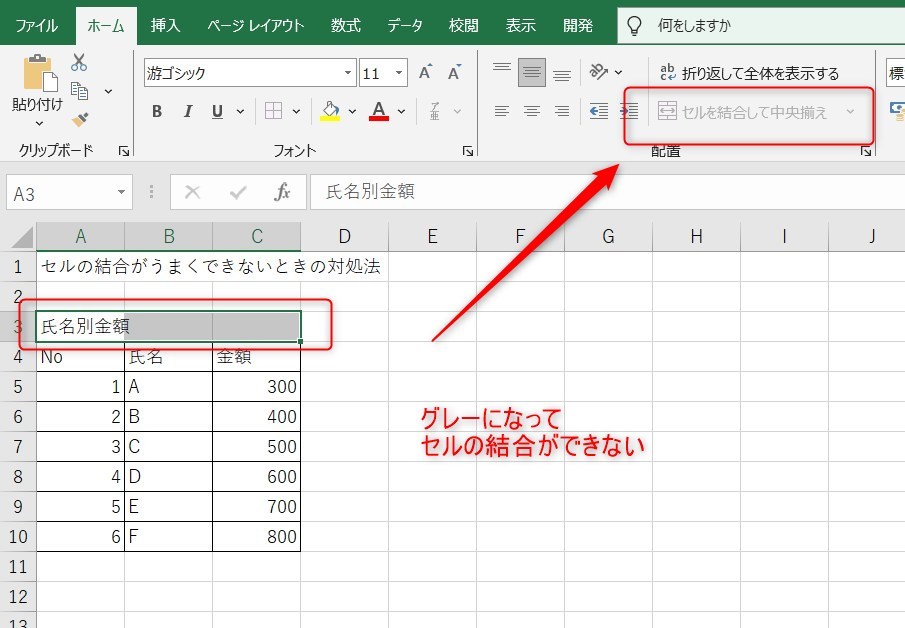Decrease the font size with the small A icon
The width and height of the screenshot is (905, 628).
pos(453,73)
